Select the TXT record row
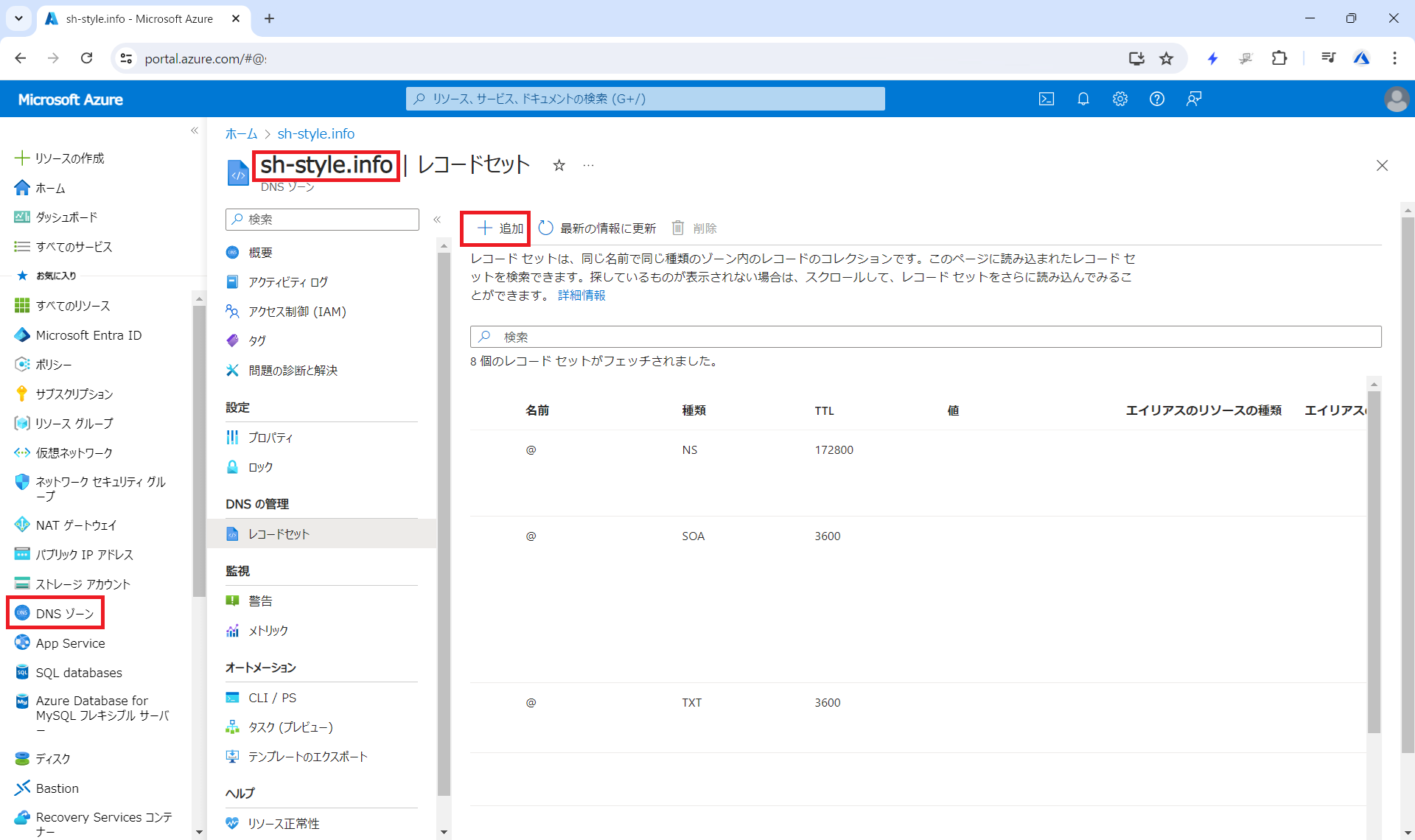Image resolution: width=1415 pixels, height=840 pixels. coord(918,718)
